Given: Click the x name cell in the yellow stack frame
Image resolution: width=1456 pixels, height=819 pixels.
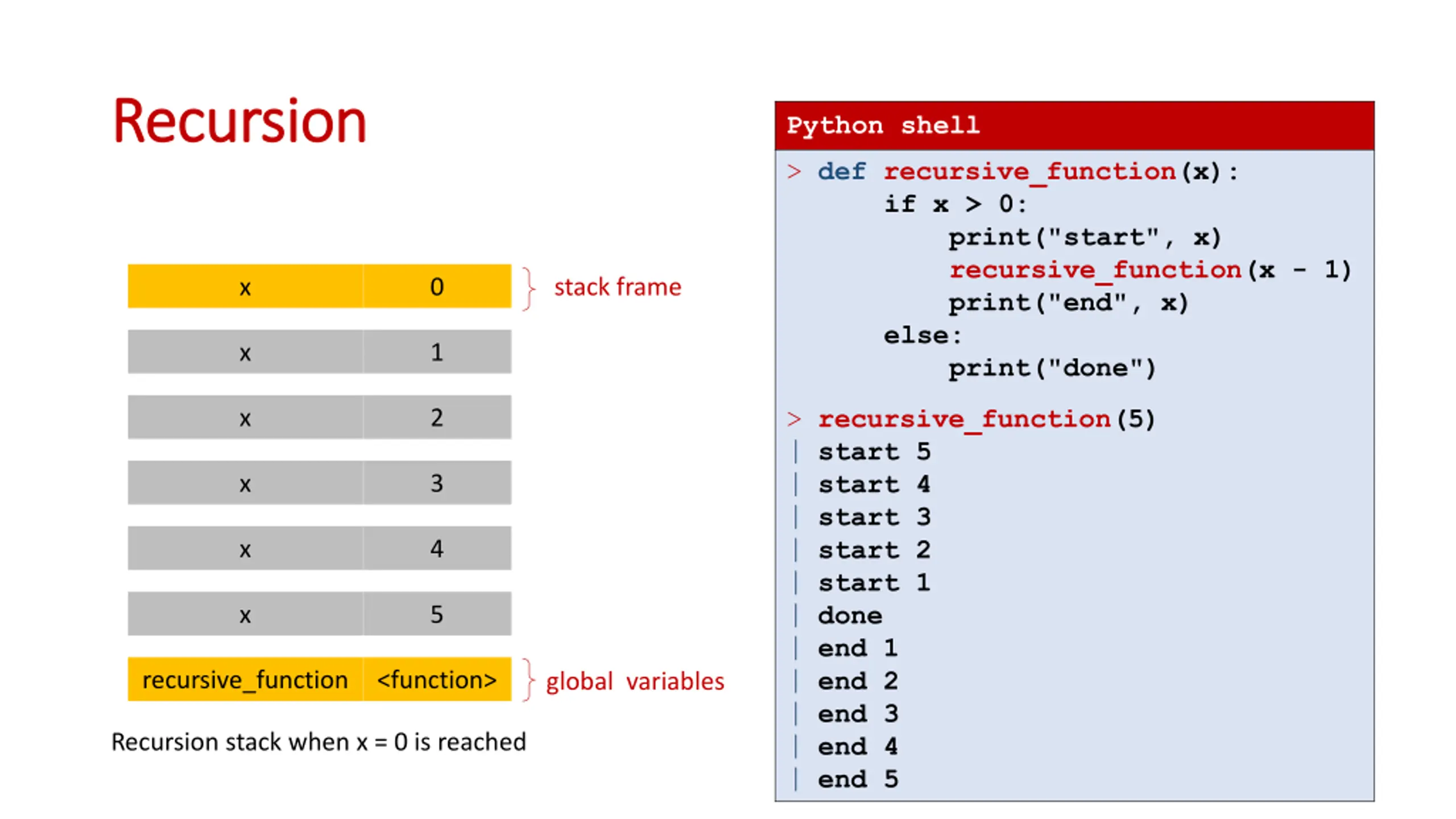Looking at the screenshot, I should [x=245, y=286].
